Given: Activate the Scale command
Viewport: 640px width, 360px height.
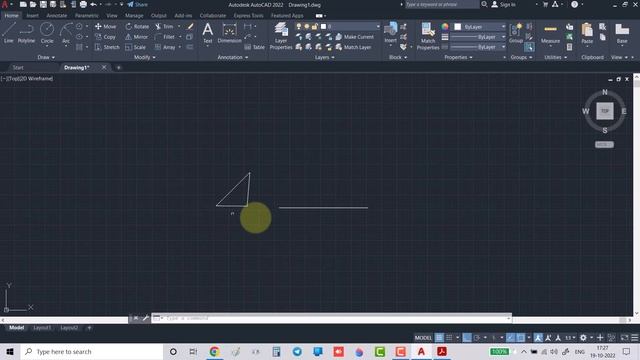Looking at the screenshot, I should pyautogui.click(x=136, y=47).
